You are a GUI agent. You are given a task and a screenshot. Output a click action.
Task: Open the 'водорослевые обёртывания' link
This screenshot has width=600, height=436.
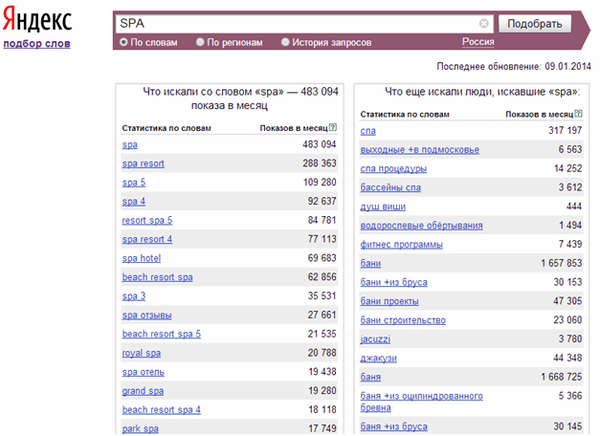click(421, 226)
